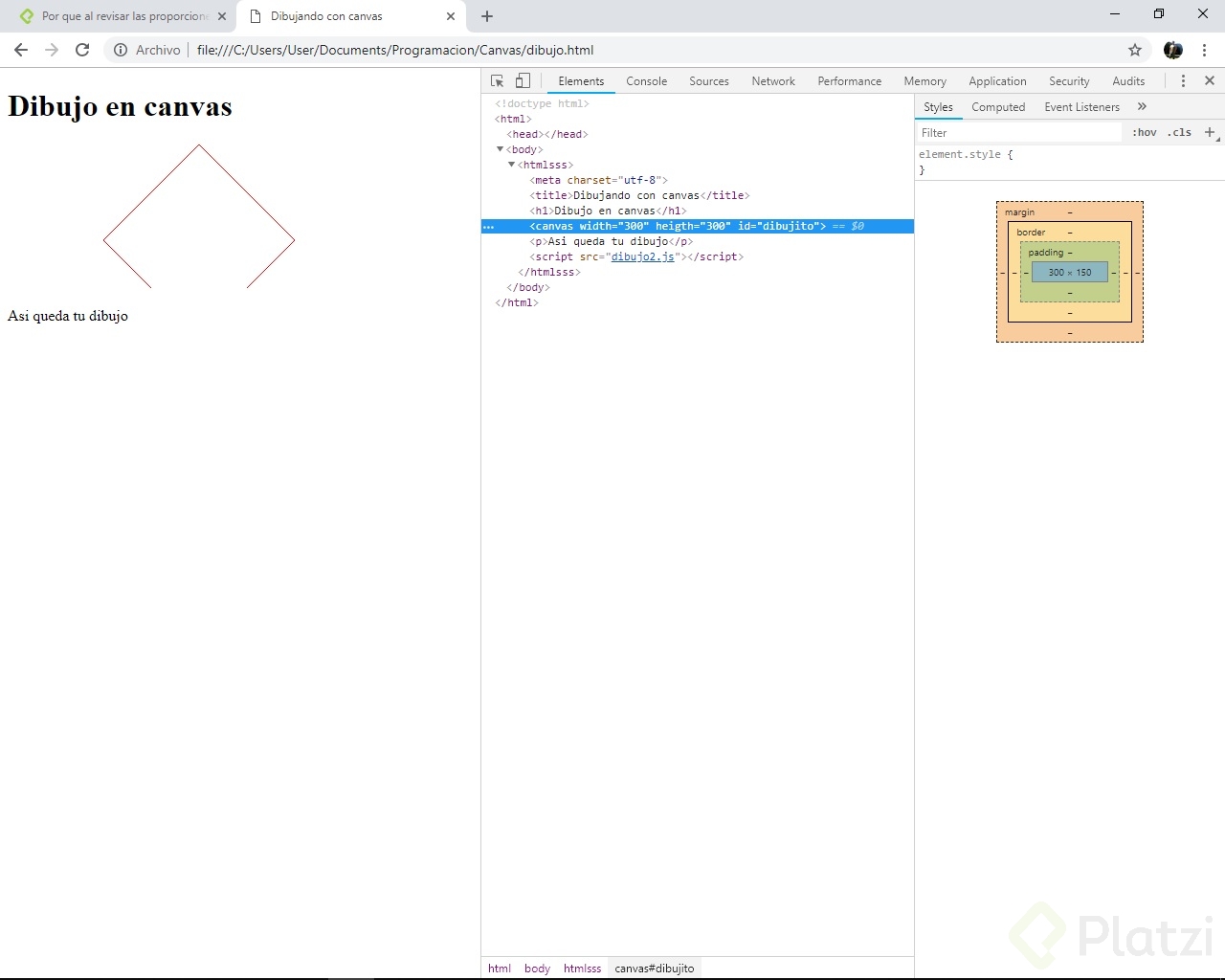Collapse the htmlsss node in the DOM tree
The image size is (1225, 980).
tap(511, 165)
